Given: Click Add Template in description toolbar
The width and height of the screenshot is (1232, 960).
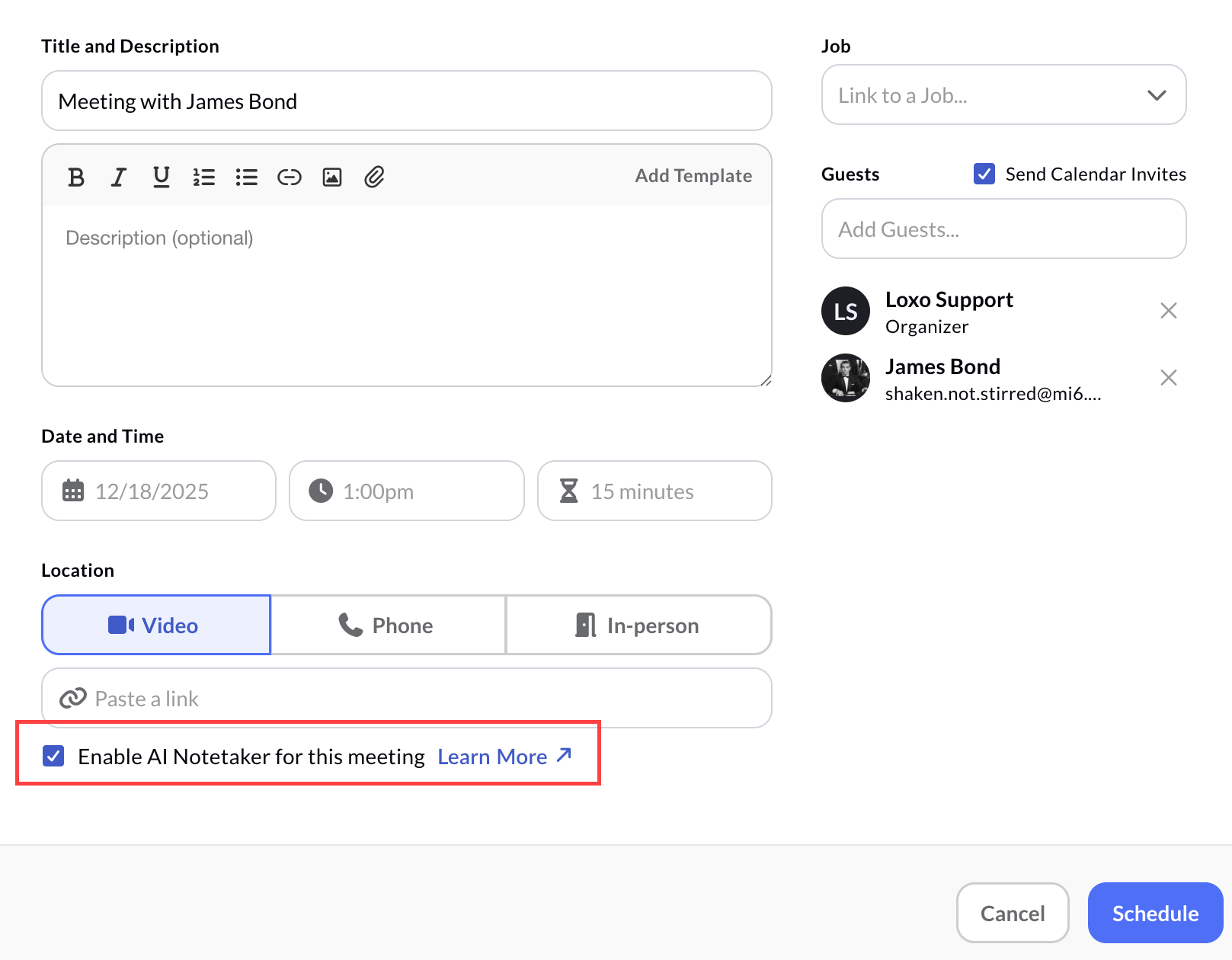Looking at the screenshot, I should [693, 175].
